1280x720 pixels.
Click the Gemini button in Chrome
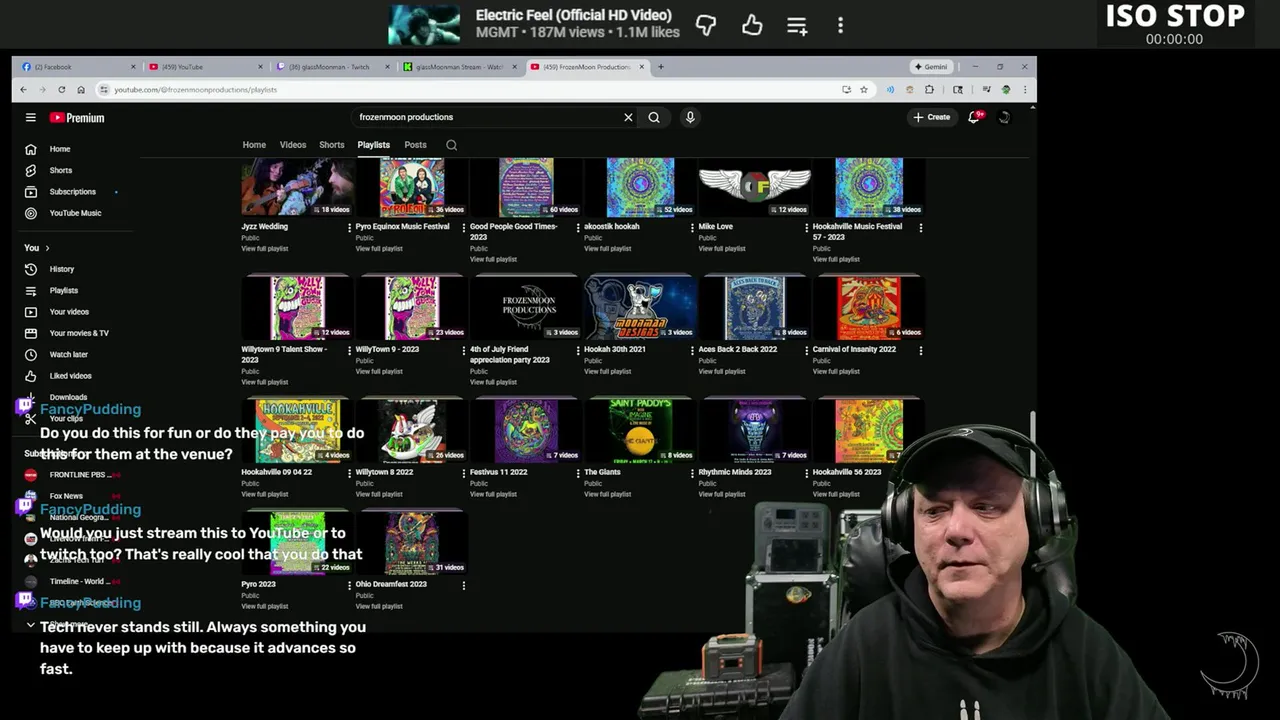tap(931, 67)
